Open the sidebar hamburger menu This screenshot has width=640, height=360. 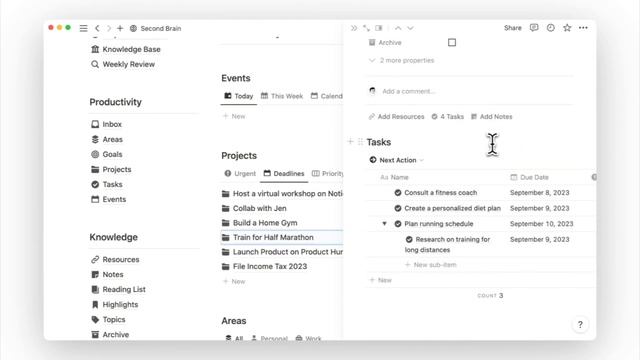pyautogui.click(x=83, y=28)
